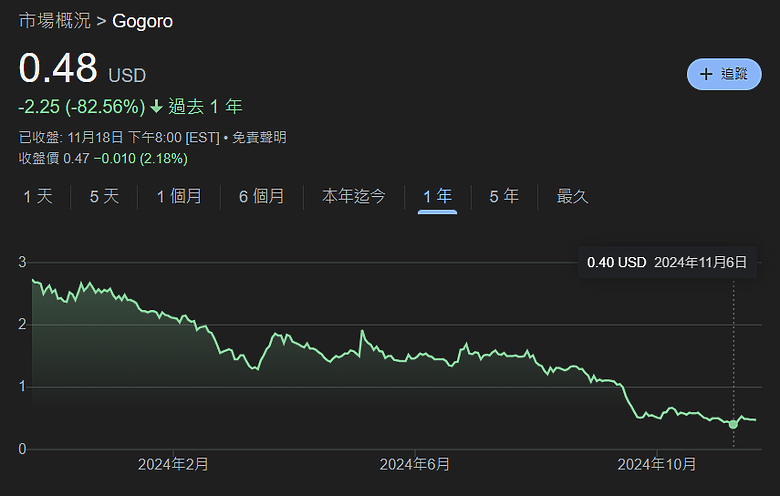
Task: Click the 過去 1 年 period label
Action: click(205, 106)
